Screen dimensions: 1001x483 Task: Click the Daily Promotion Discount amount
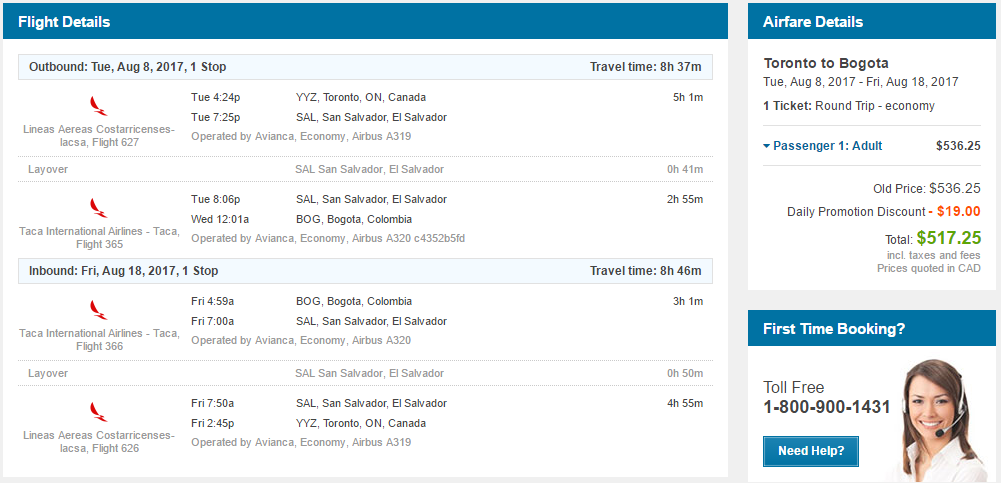click(954, 211)
